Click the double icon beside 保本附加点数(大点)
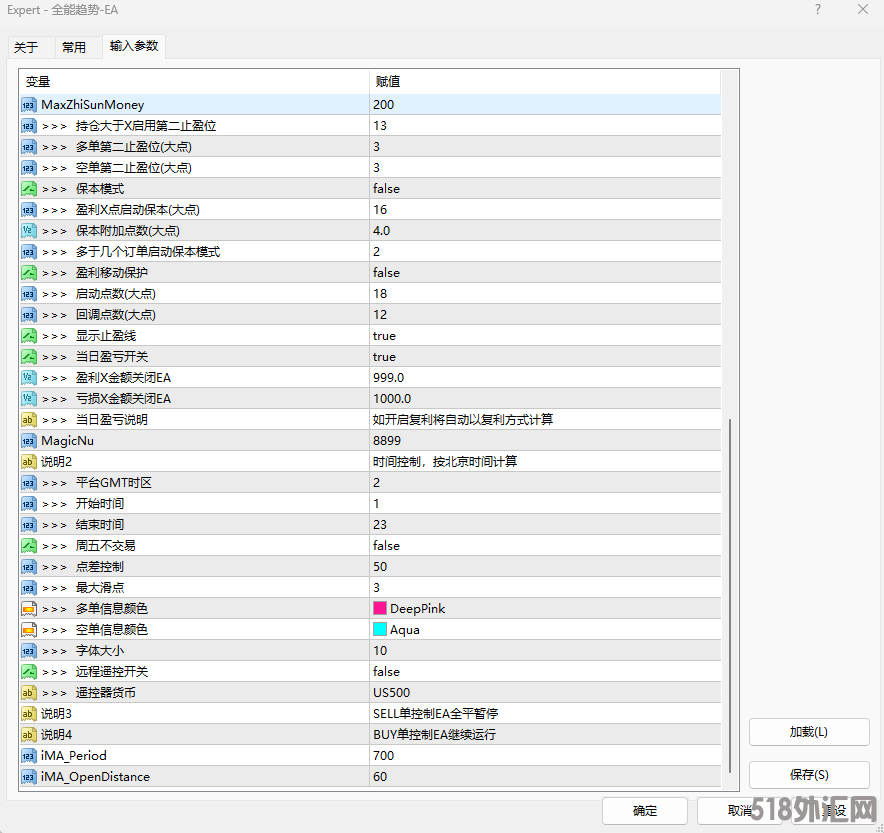Image resolution: width=884 pixels, height=833 pixels. coord(29,231)
